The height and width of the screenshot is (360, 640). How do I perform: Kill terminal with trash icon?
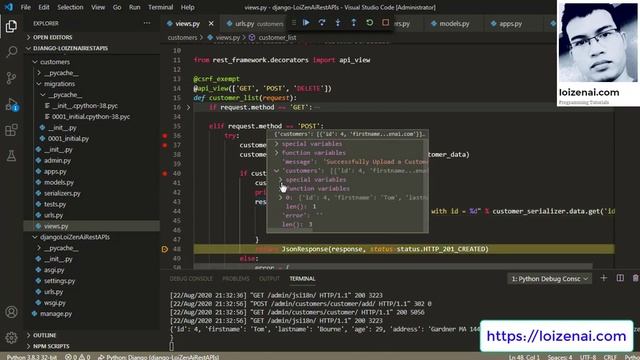coord(636,278)
